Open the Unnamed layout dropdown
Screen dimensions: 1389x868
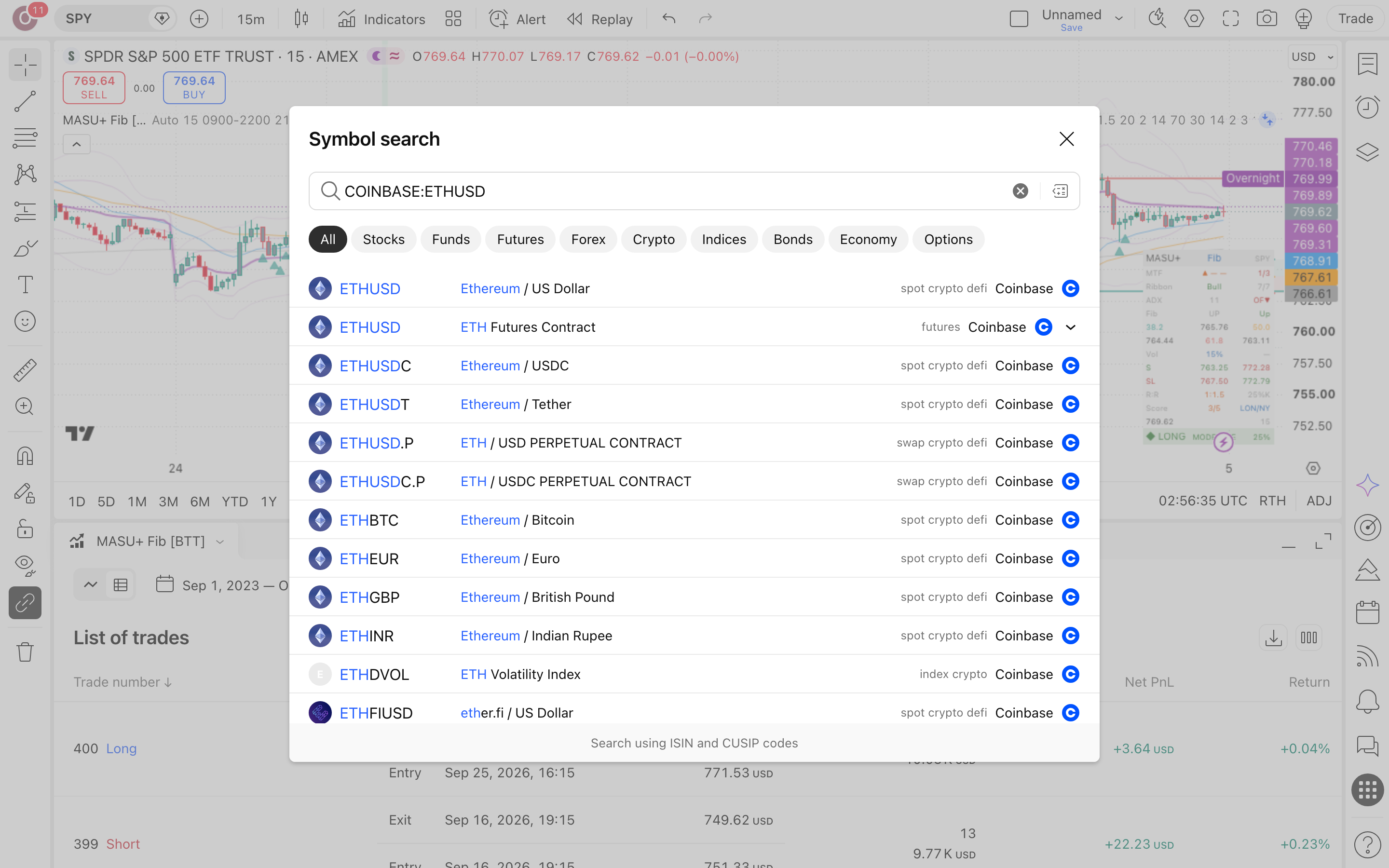point(1118,19)
